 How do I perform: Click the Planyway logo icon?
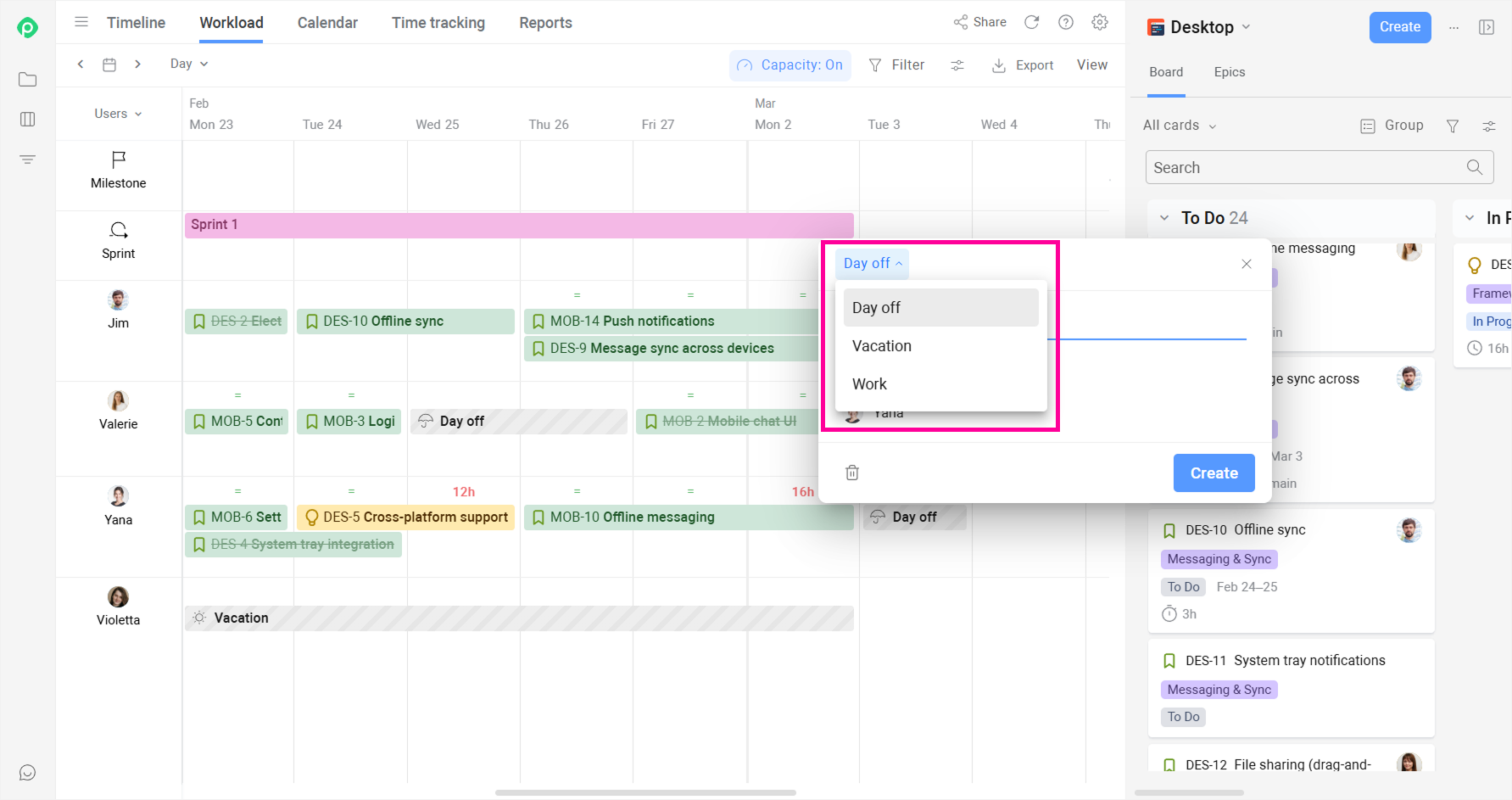(x=27, y=27)
